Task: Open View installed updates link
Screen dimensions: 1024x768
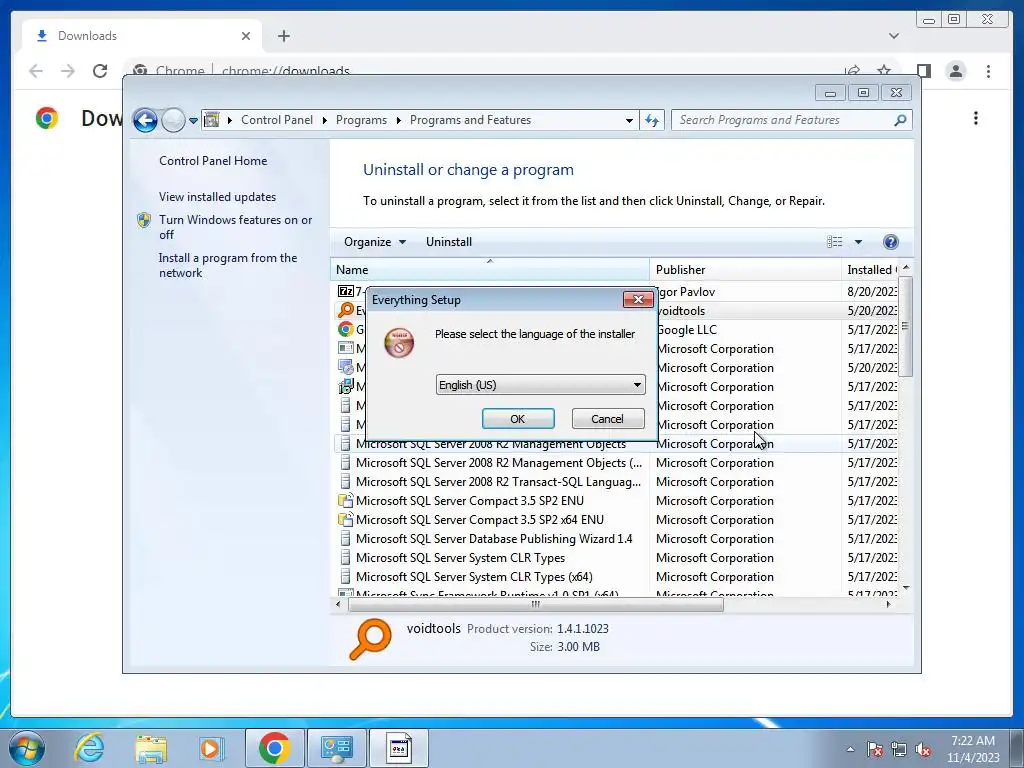Action: [217, 197]
